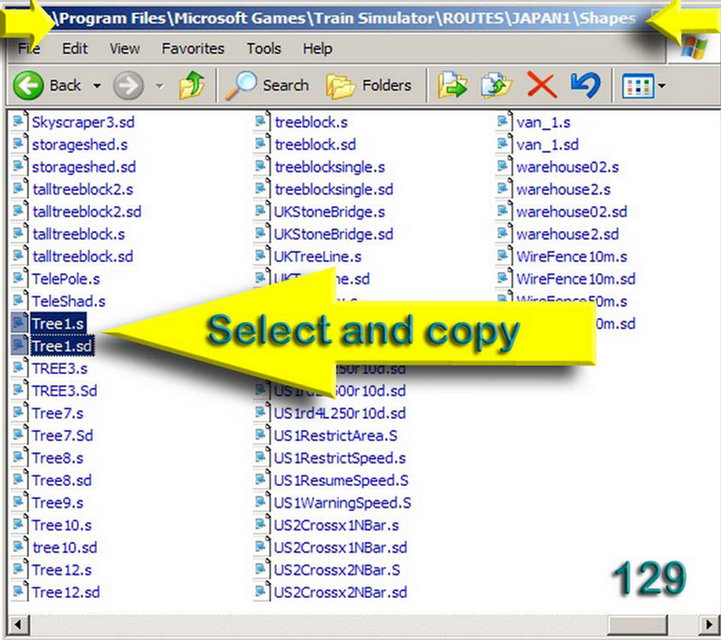Viewport: 721px width, 640px height.
Task: Click the horizontal scrollbar left arrow
Action: pos(18,625)
